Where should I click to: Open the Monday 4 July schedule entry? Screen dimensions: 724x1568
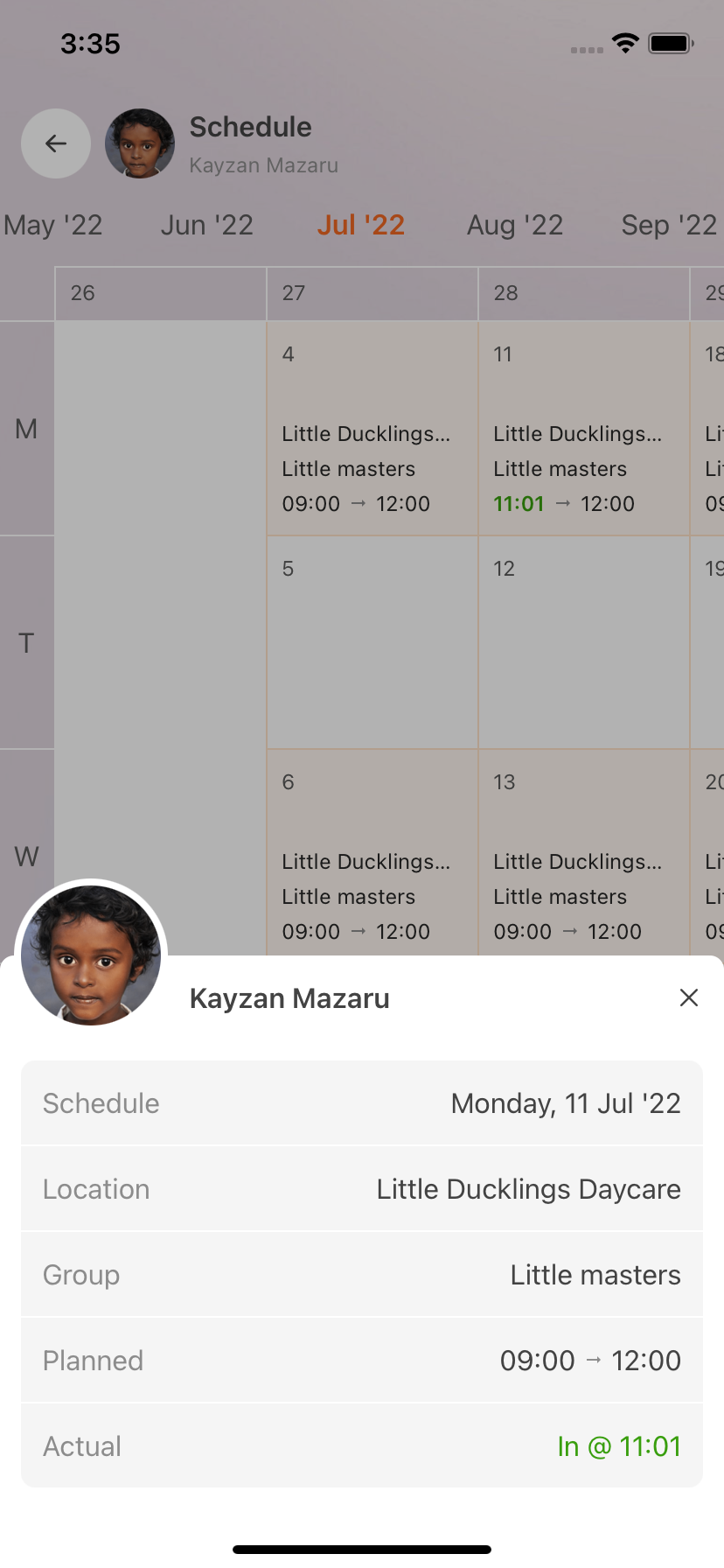[372, 429]
